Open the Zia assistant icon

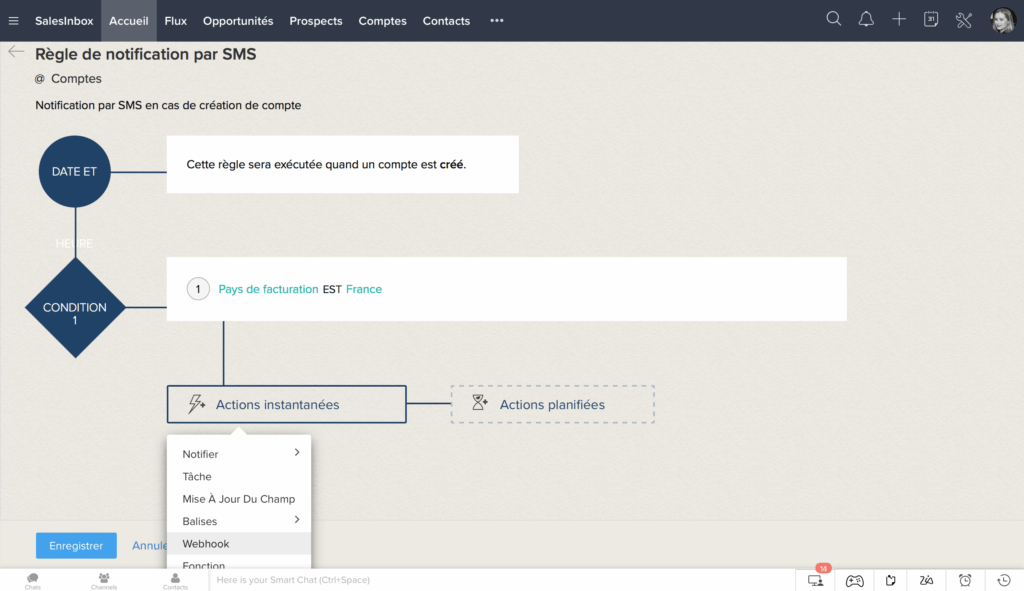[x=926, y=580]
